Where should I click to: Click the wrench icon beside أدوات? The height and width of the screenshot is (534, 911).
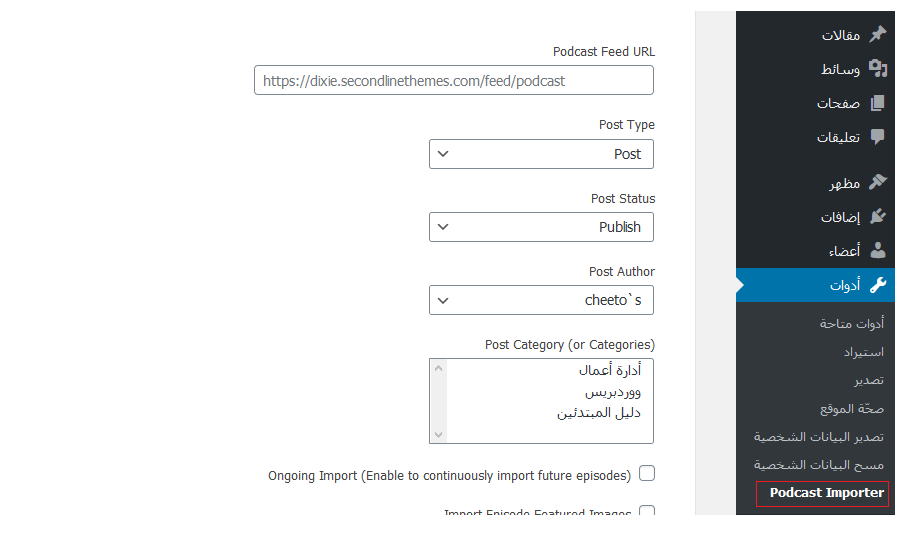coord(877,285)
